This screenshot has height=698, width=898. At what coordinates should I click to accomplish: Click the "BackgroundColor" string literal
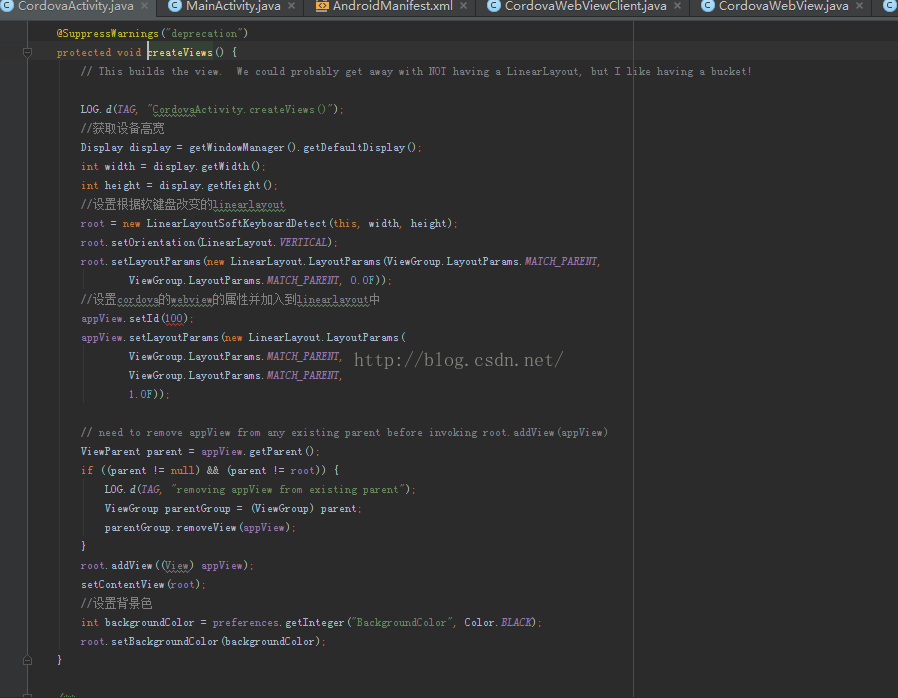[399, 622]
